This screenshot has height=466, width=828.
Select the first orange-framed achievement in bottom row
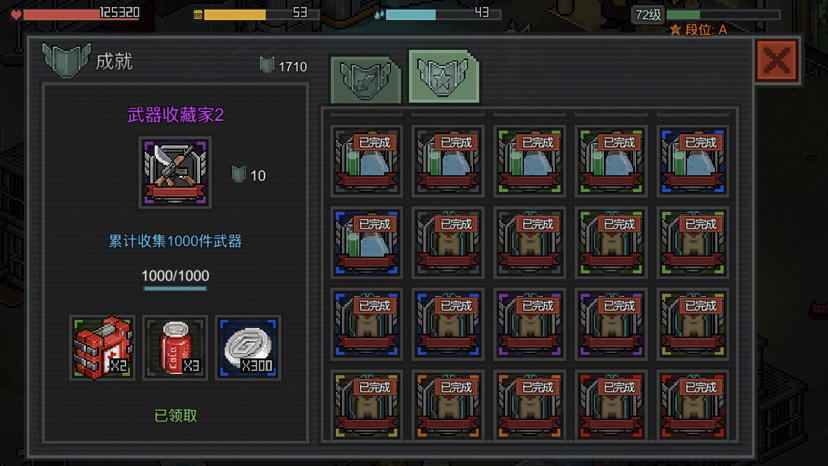(448, 405)
